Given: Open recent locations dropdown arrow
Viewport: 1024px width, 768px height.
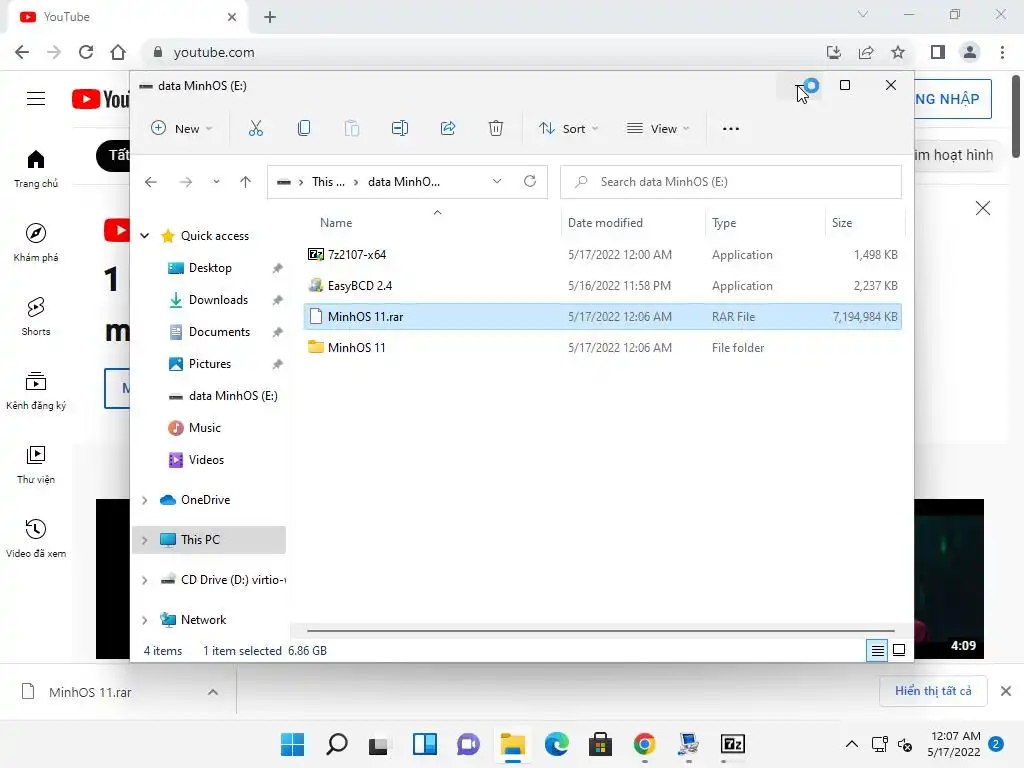Looking at the screenshot, I should click(x=216, y=182).
